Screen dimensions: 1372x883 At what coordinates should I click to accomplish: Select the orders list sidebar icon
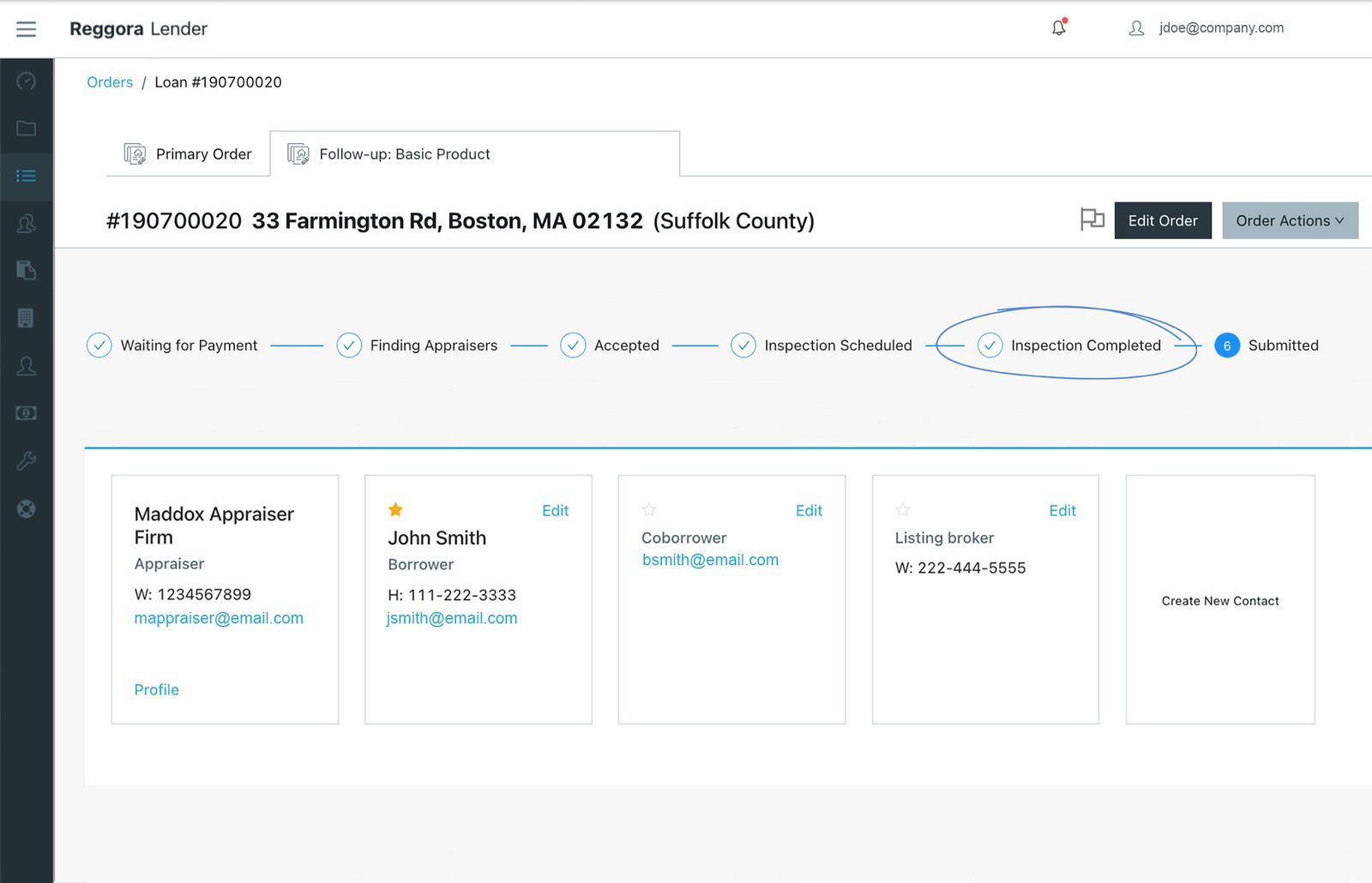tap(27, 176)
